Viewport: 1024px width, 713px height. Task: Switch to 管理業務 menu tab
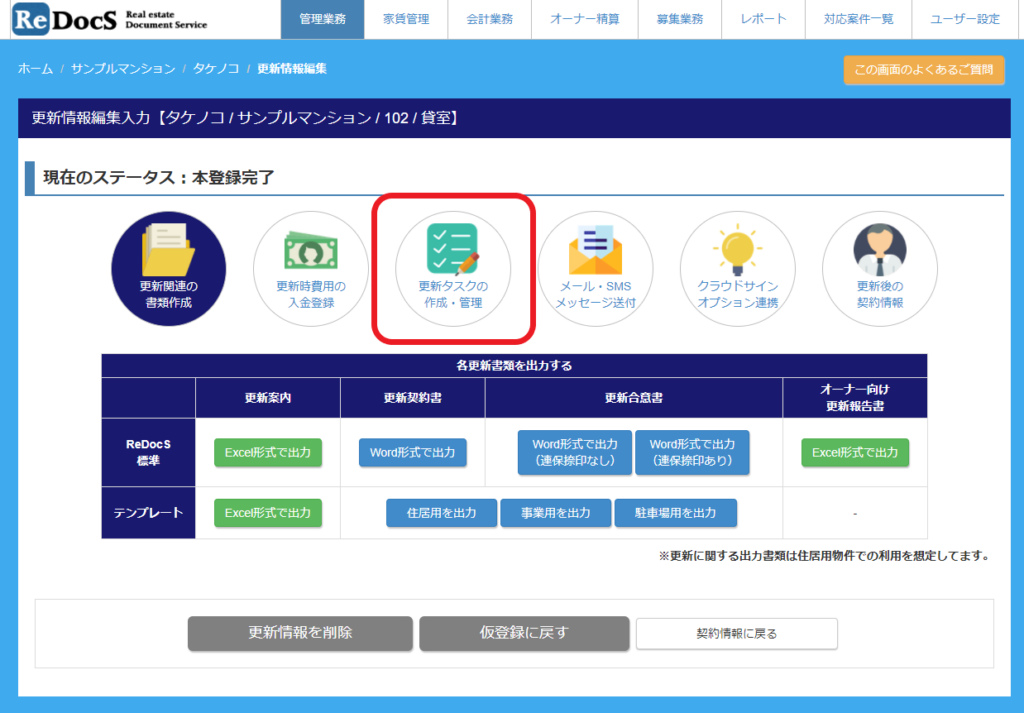[x=323, y=20]
